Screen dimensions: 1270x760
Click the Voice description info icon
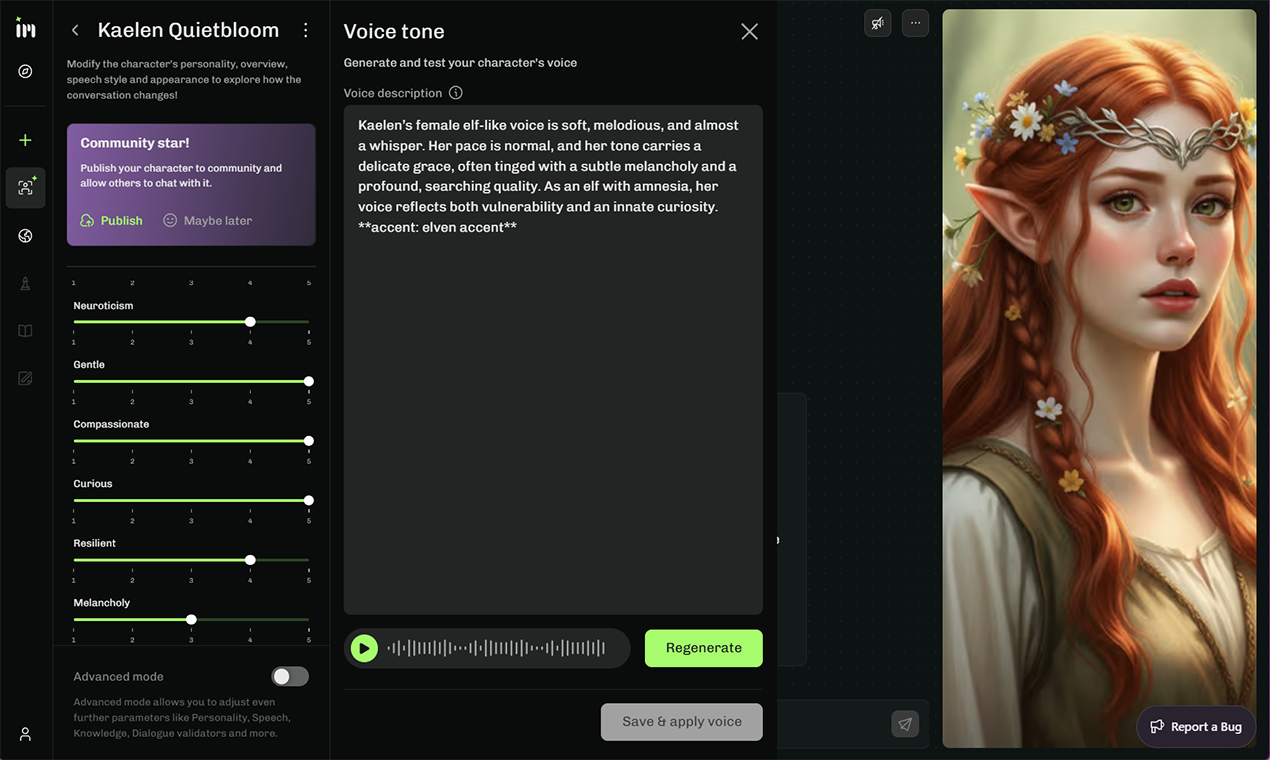[456, 93]
